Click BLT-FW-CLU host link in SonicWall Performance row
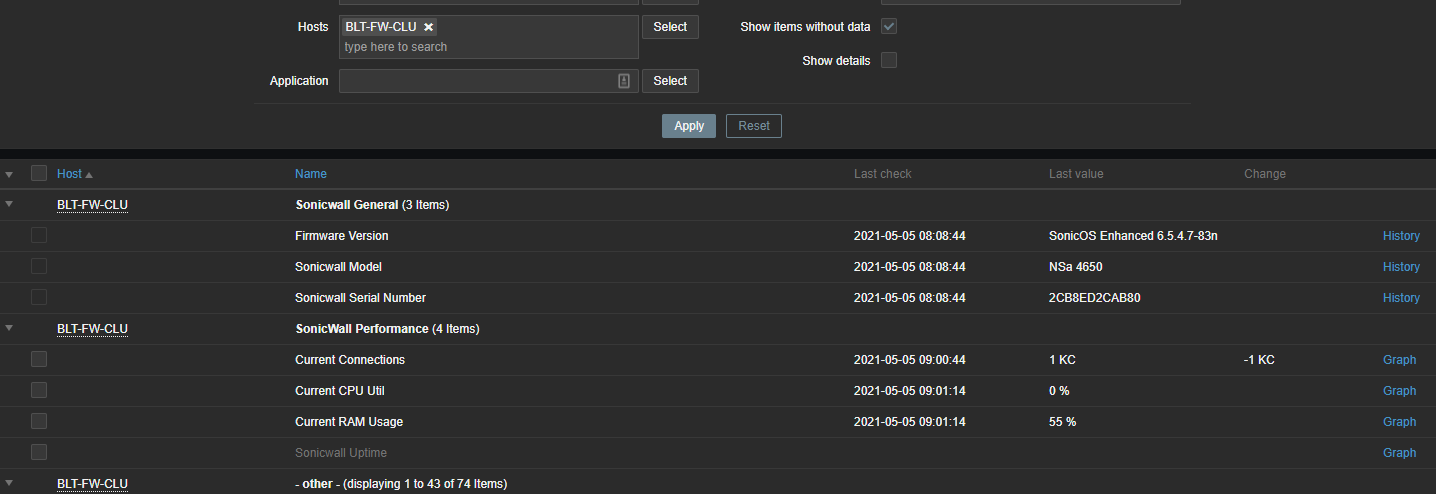Screen dimensions: 1436x494 pyautogui.click(x=92, y=329)
